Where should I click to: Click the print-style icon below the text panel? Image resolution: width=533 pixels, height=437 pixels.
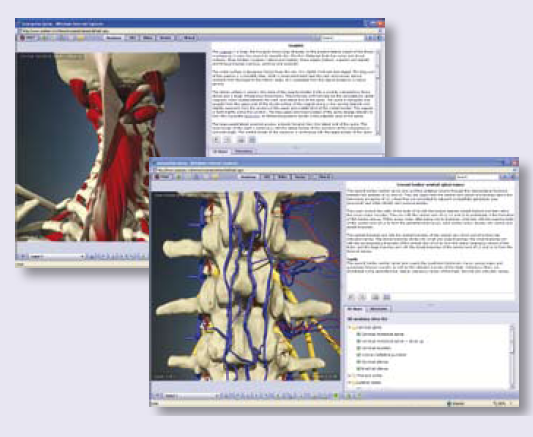(x=375, y=297)
